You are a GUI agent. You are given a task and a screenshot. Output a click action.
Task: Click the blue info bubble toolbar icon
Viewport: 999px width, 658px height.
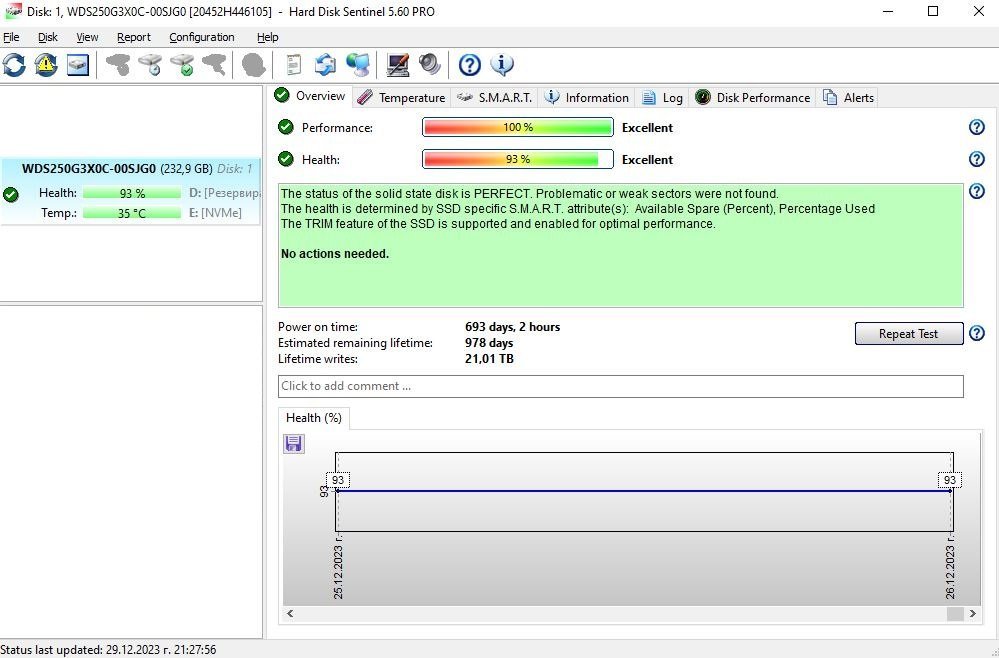click(x=502, y=65)
